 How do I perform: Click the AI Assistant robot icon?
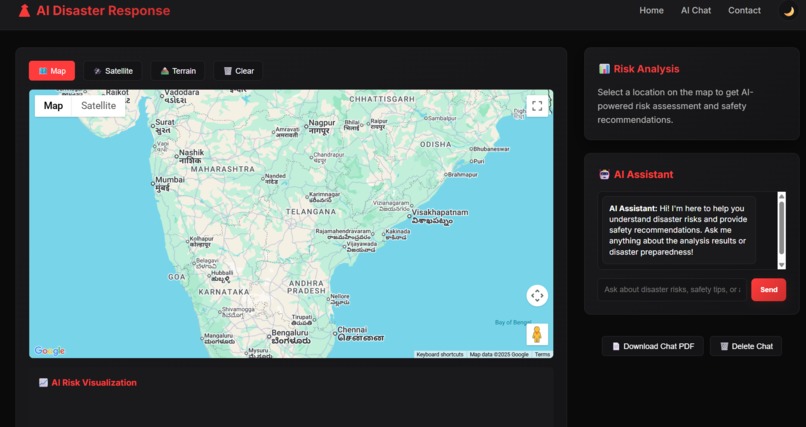coord(604,174)
